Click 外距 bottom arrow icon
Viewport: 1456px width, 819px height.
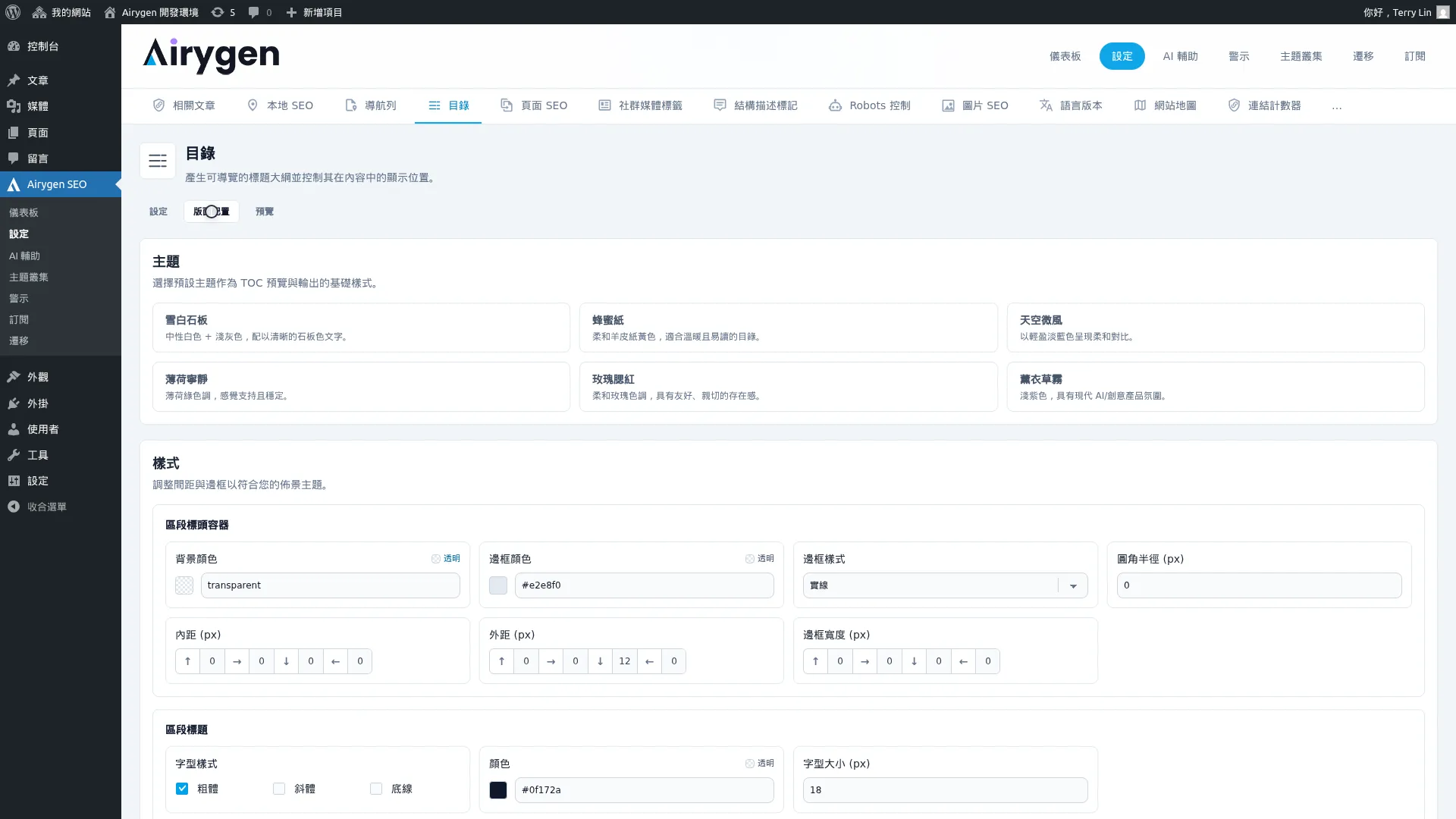click(x=600, y=661)
